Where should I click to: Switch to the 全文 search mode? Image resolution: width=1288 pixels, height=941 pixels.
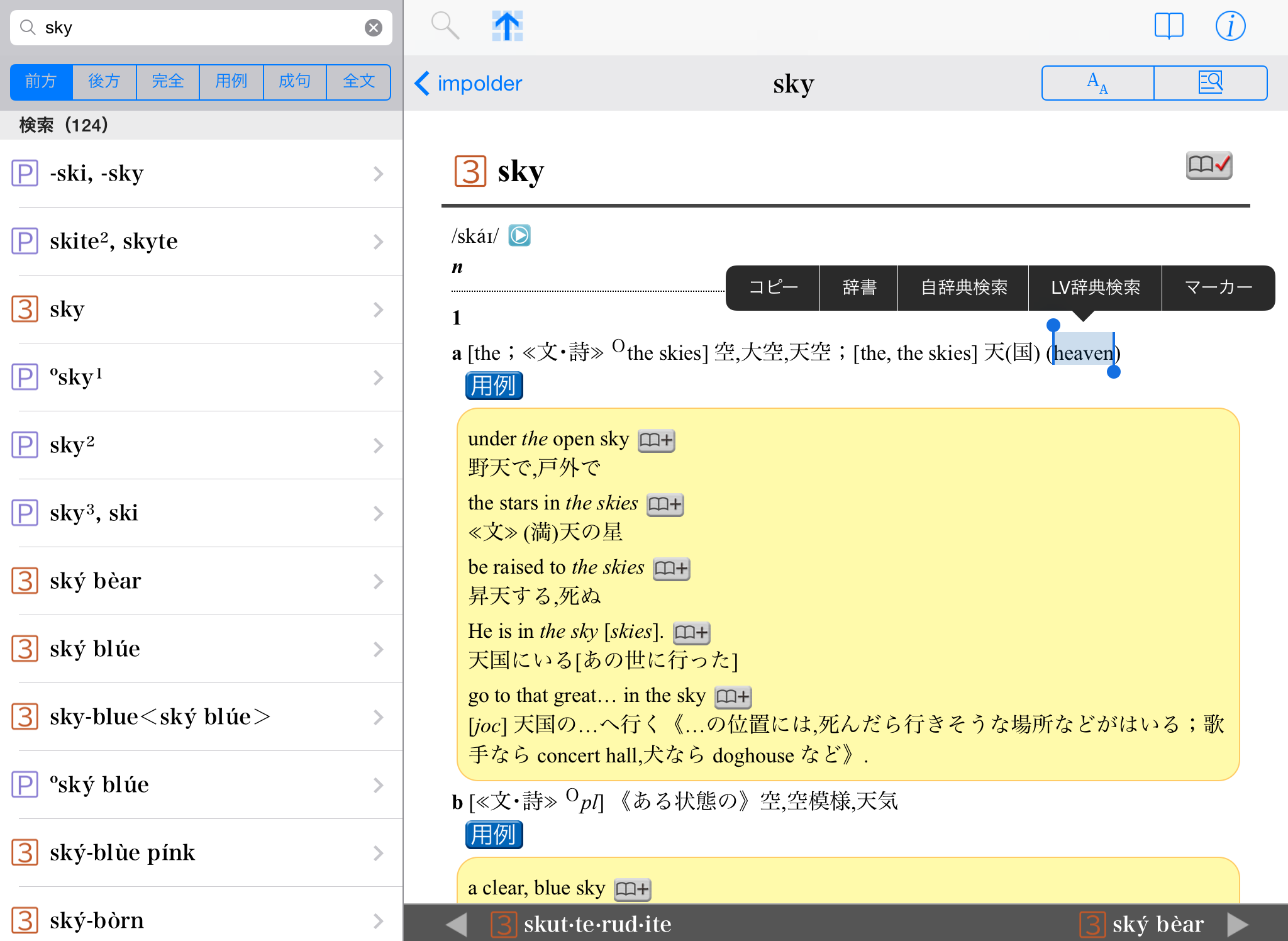pyautogui.click(x=358, y=82)
